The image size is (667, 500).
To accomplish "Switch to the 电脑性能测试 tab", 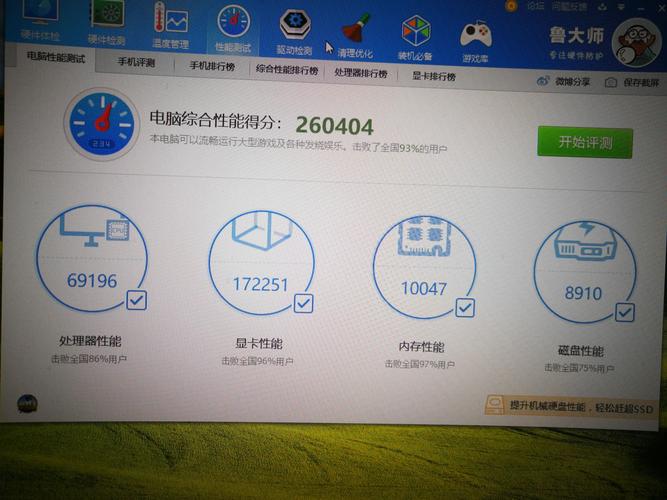I will [x=56, y=57].
